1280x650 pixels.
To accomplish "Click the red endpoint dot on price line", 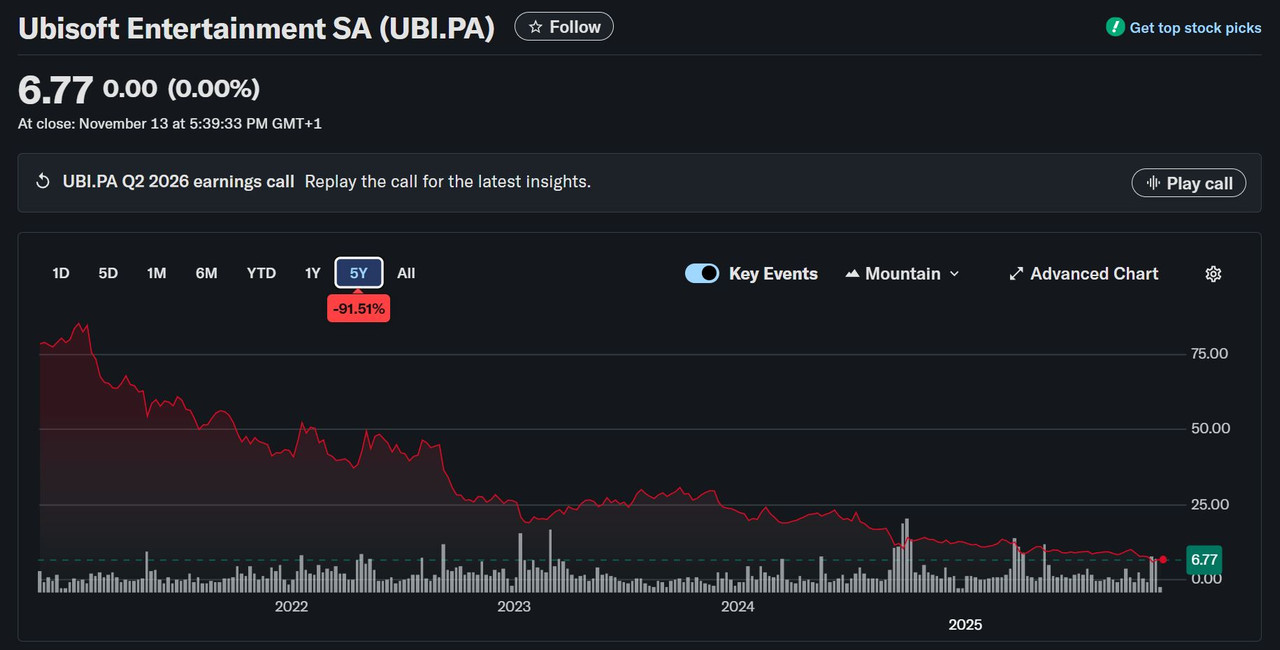I will point(1163,559).
